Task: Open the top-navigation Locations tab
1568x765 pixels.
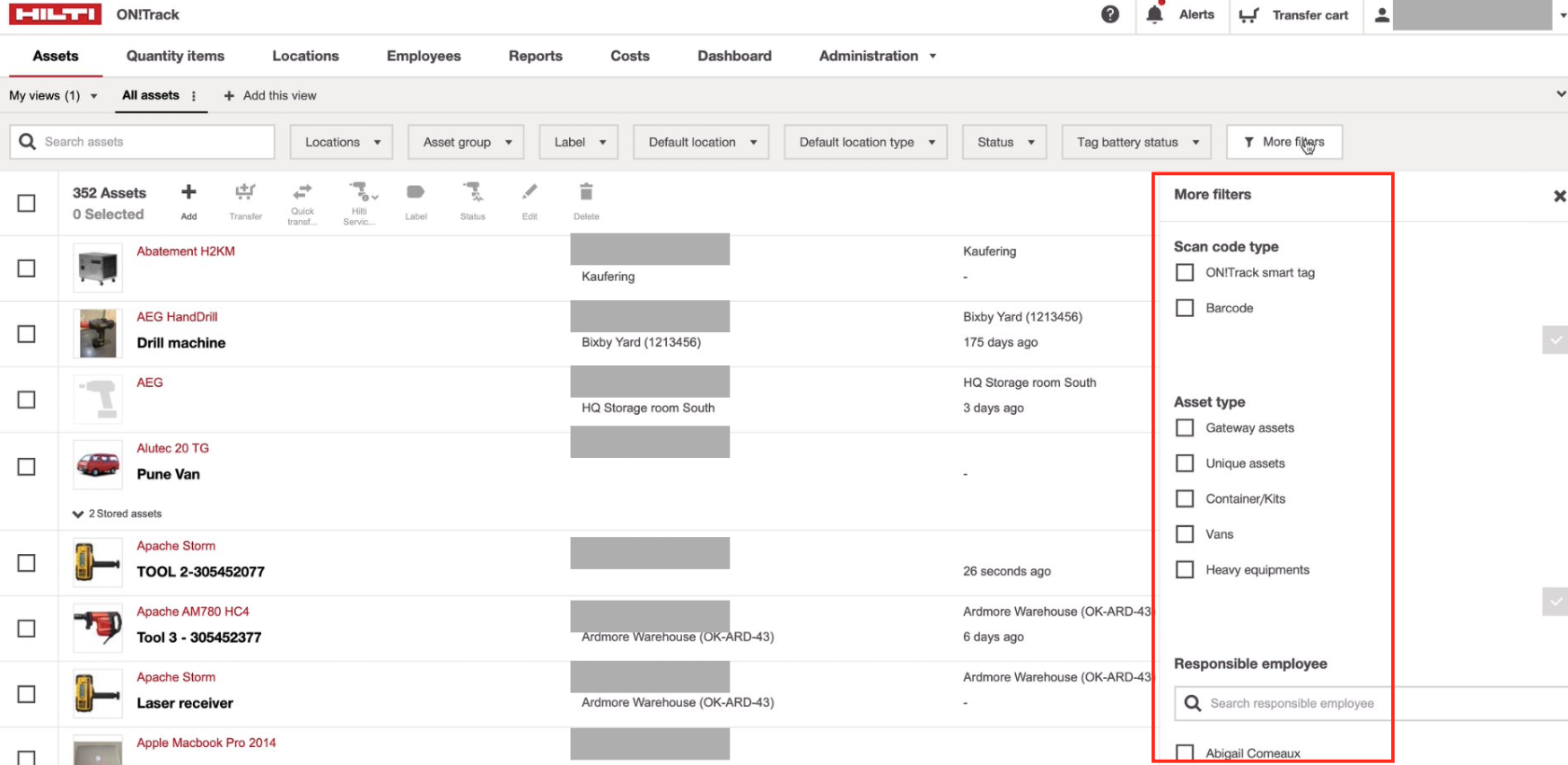Action: coord(305,56)
